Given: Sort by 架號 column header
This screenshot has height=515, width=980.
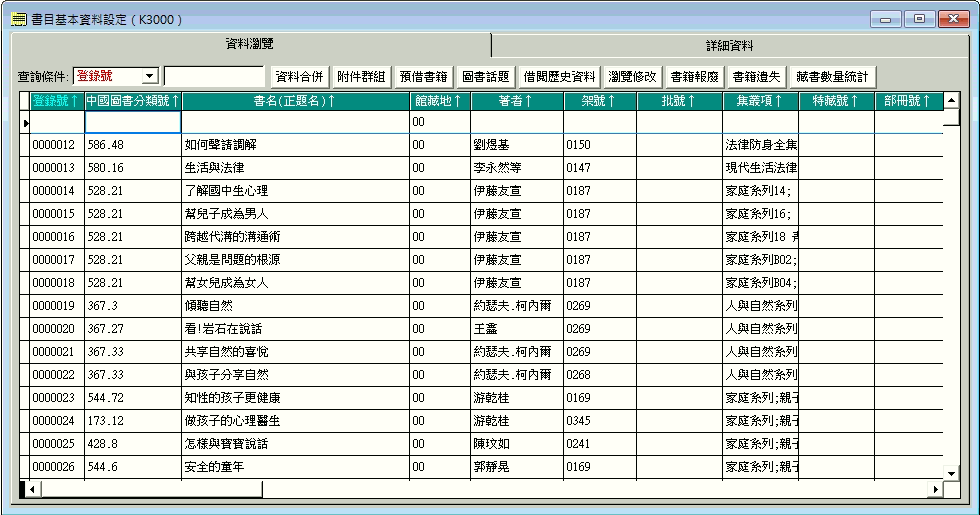Looking at the screenshot, I should pos(599,101).
